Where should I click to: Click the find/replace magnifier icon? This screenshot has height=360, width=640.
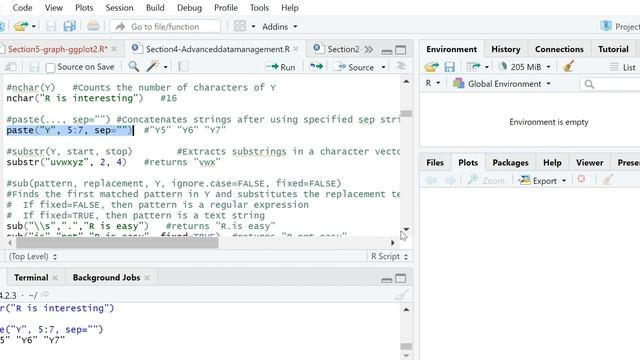pos(133,66)
